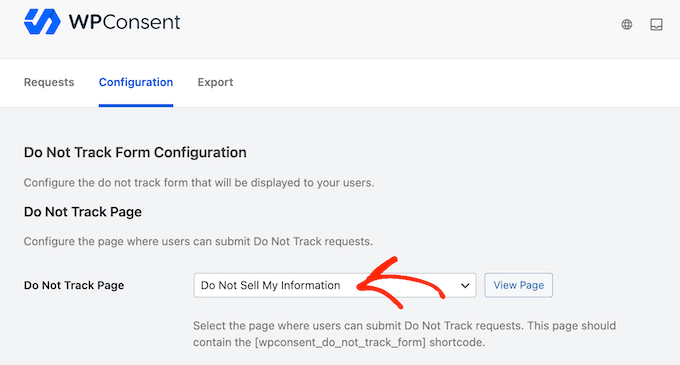Select the Configuration tab
The height and width of the screenshot is (365, 680).
point(136,82)
